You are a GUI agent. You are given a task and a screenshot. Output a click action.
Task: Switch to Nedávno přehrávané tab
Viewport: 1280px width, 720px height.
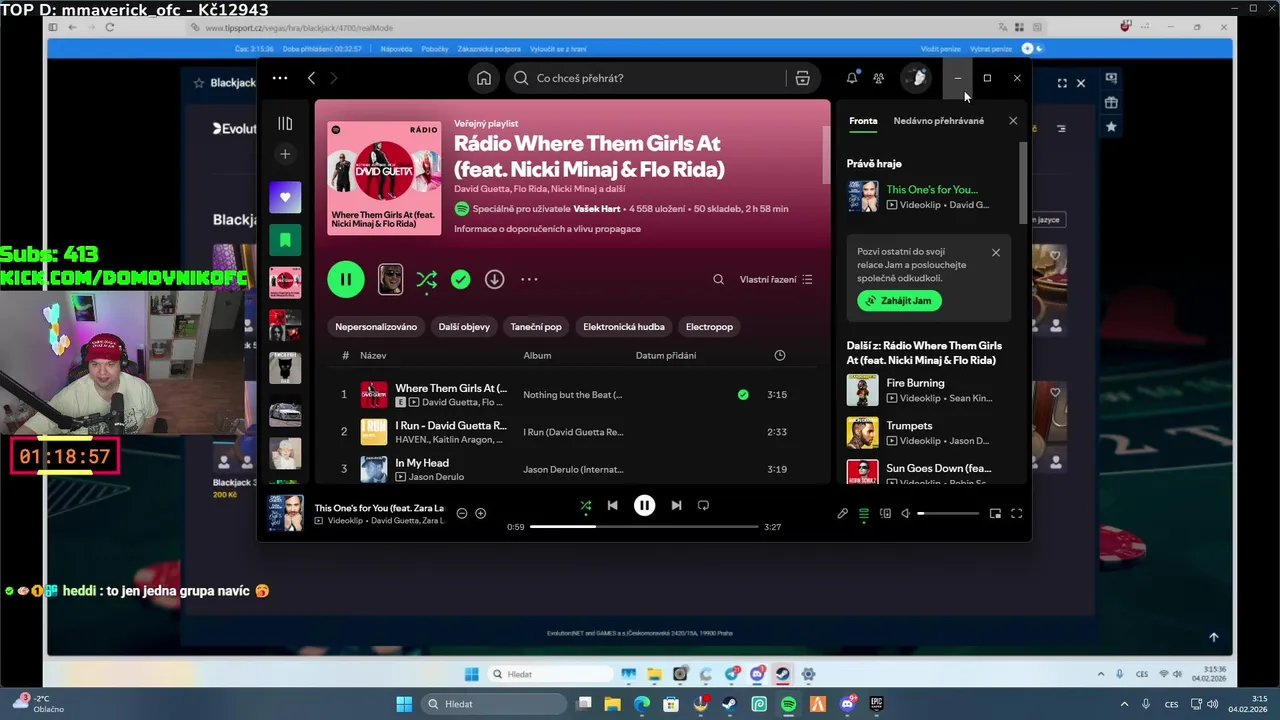[939, 121]
